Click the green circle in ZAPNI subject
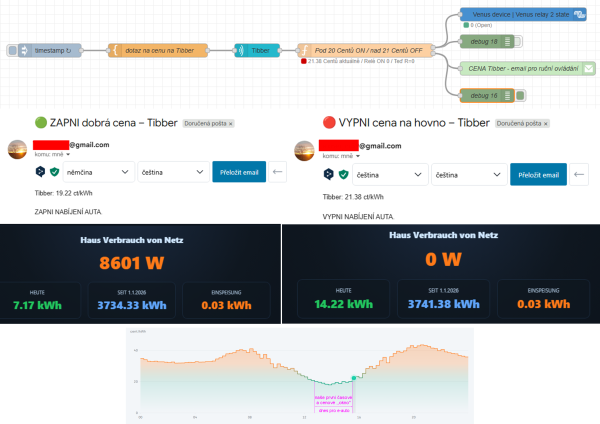 coord(41,122)
